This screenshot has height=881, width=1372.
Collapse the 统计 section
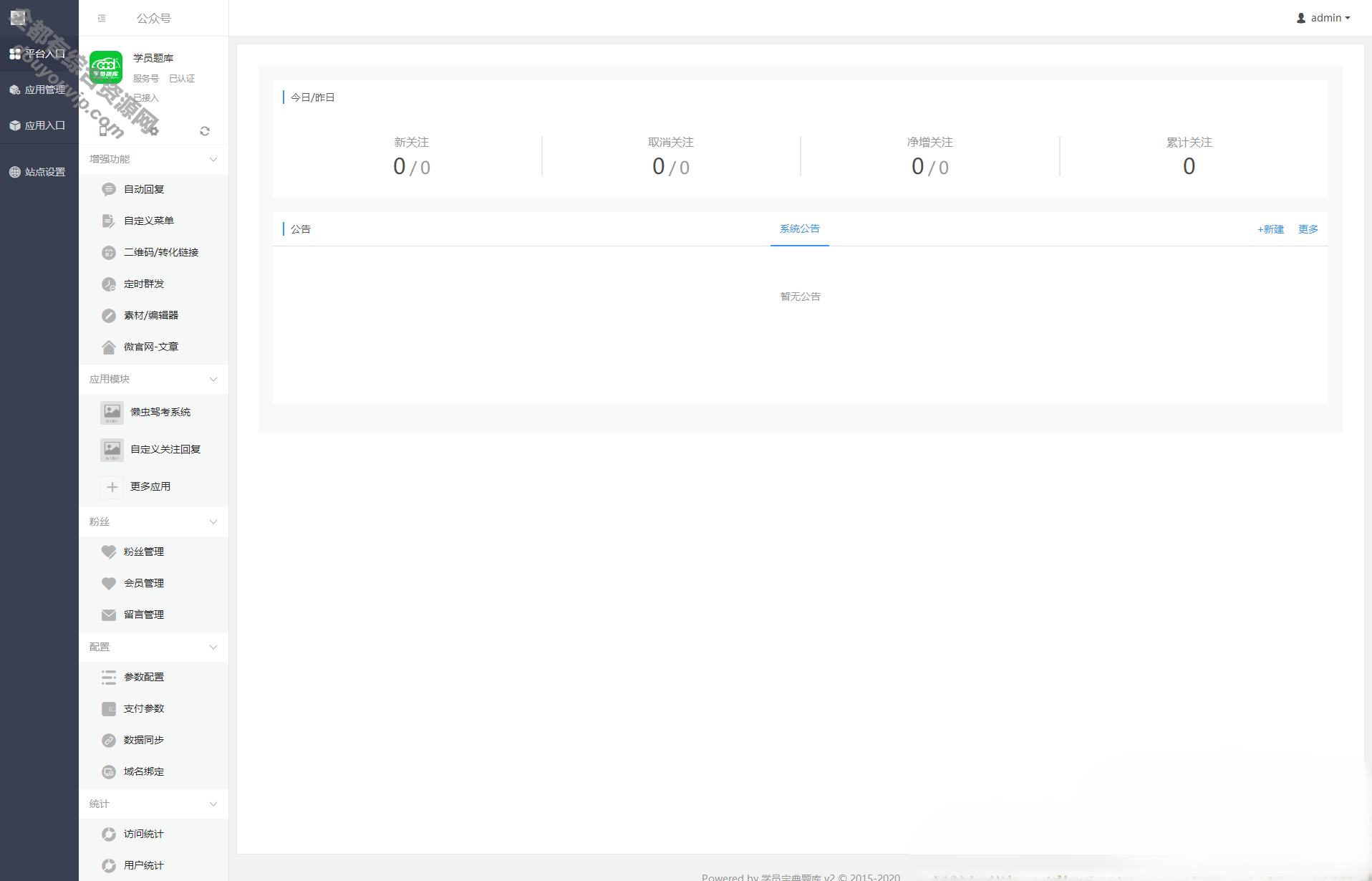pos(213,804)
